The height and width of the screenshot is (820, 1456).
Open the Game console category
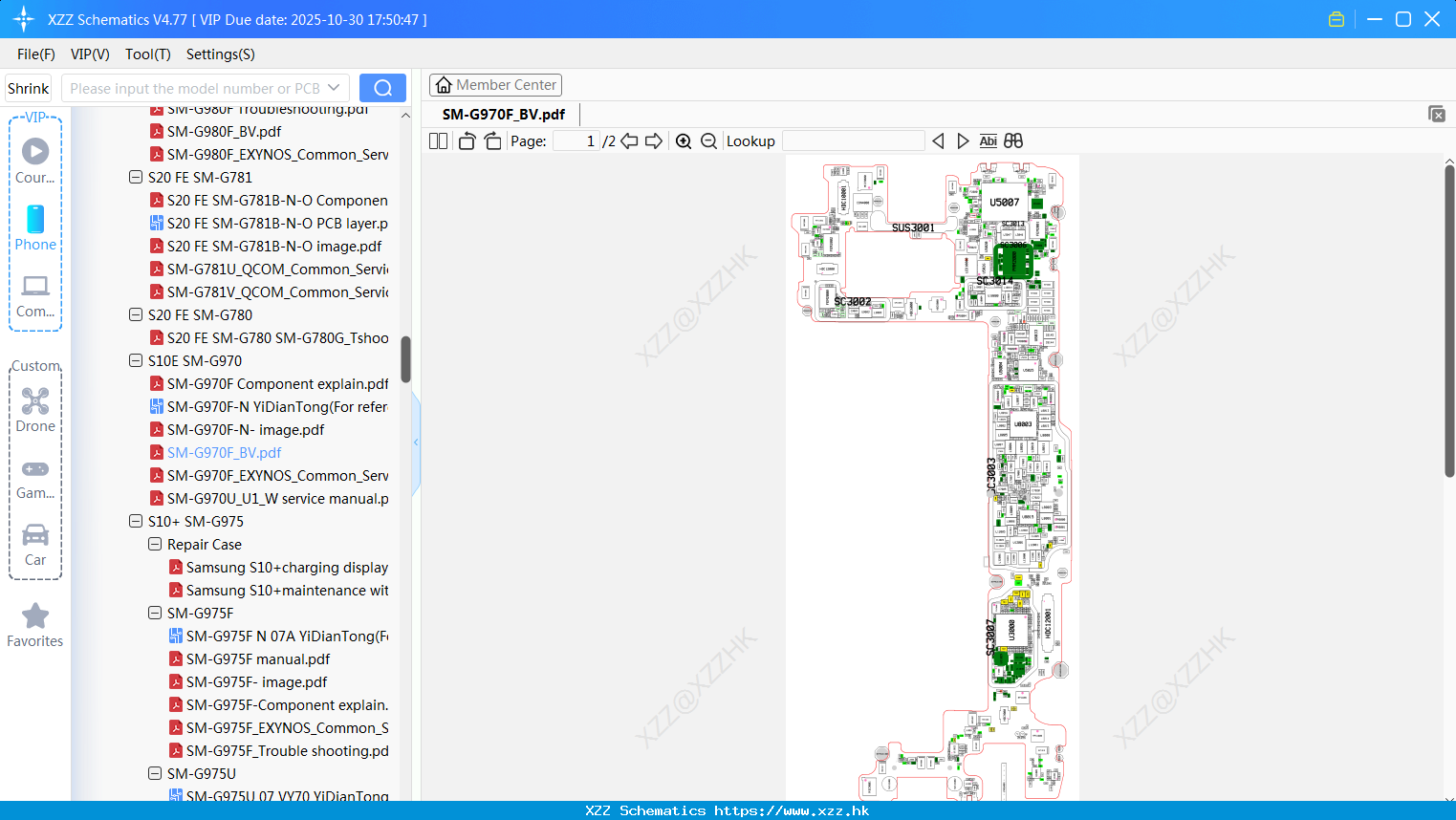[35, 478]
